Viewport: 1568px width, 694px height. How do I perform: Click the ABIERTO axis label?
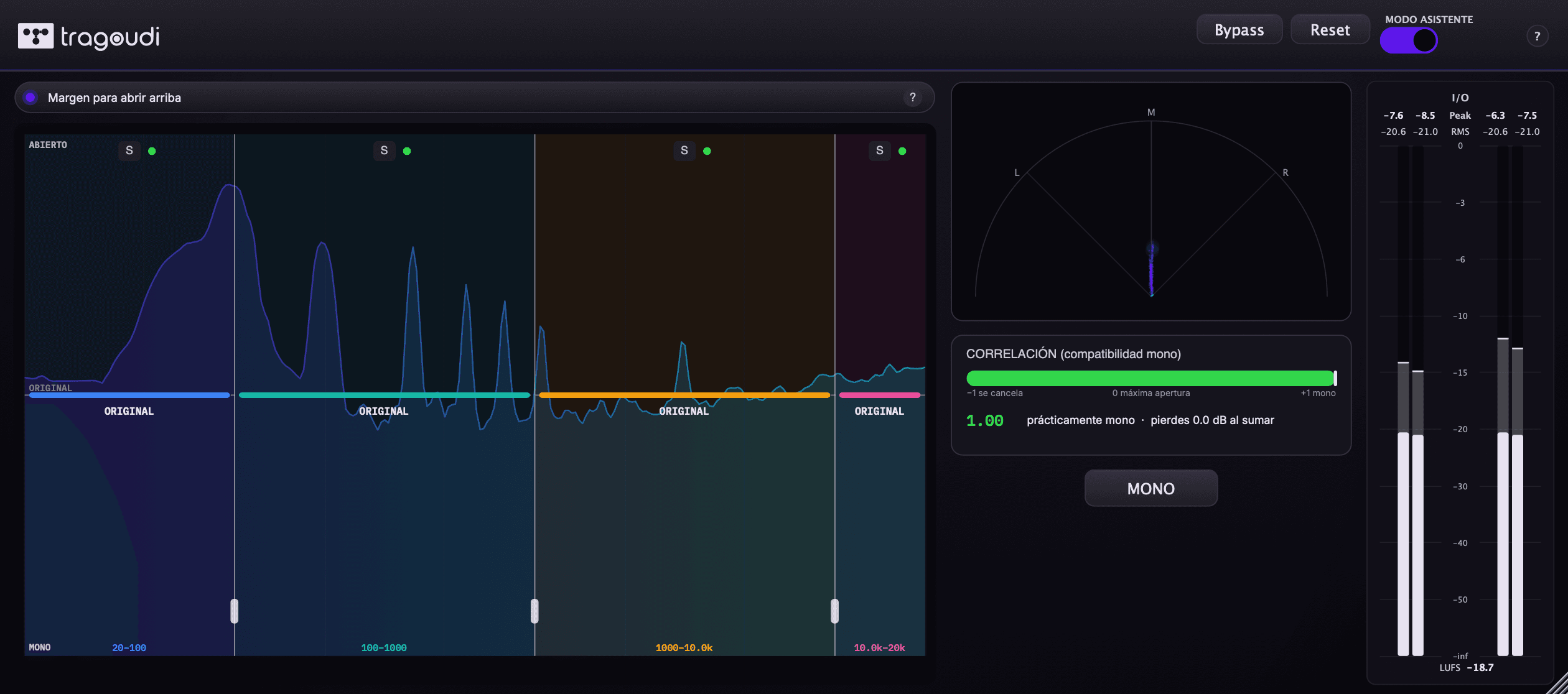pyautogui.click(x=48, y=145)
